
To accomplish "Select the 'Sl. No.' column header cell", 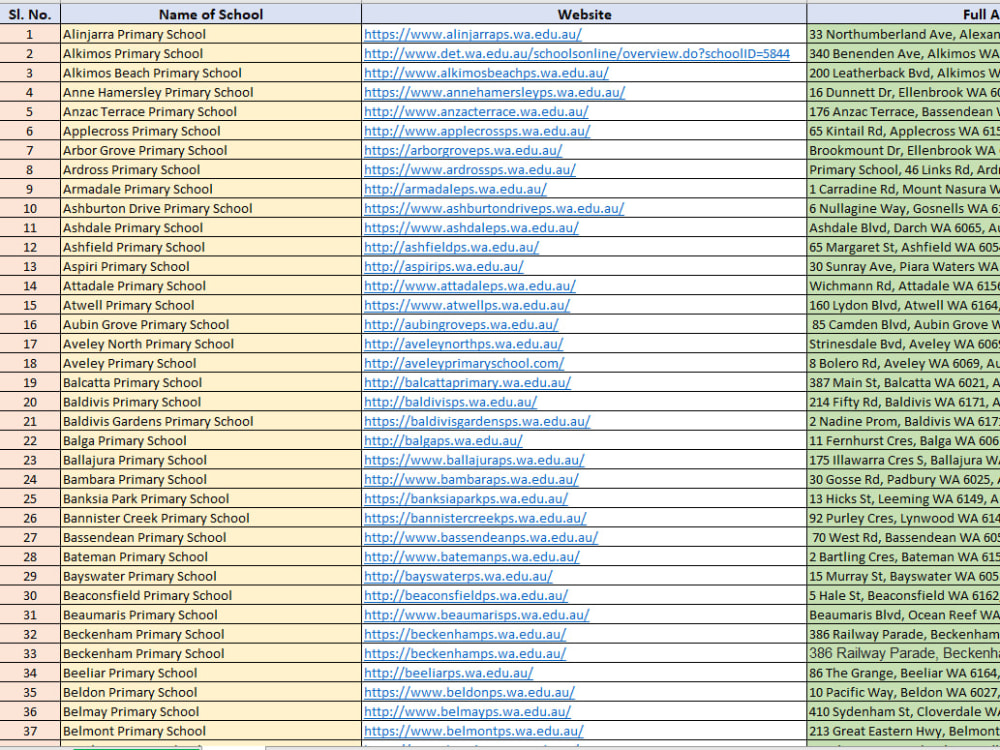I will point(30,14).
